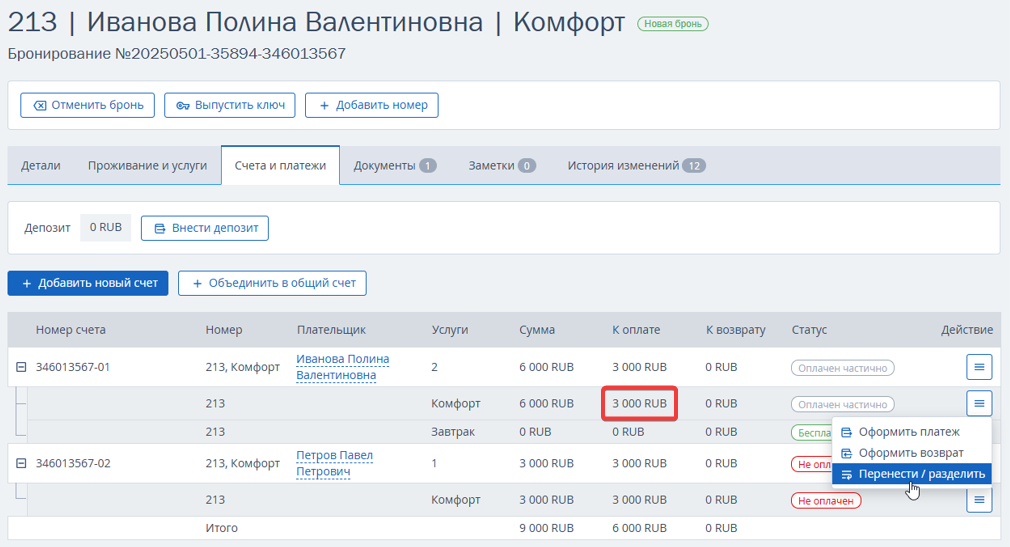
Task: Click the Отменить бронь button
Action: 87,105
